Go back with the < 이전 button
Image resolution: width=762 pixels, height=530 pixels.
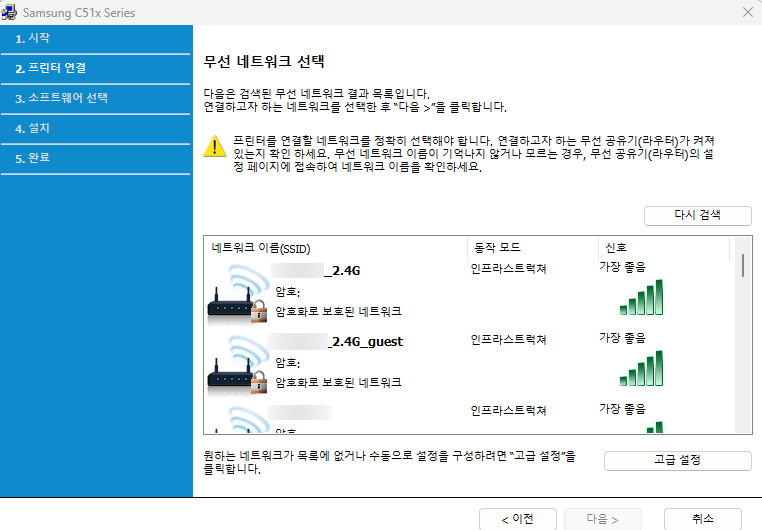[x=518, y=519]
